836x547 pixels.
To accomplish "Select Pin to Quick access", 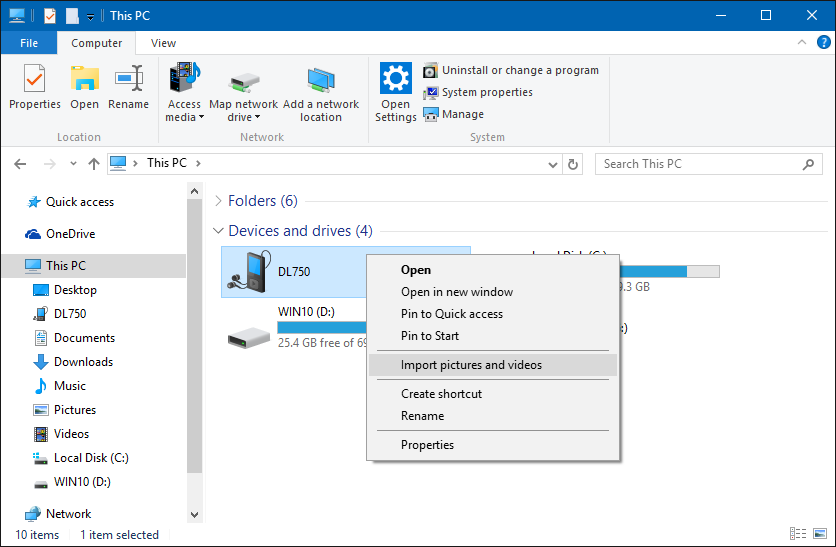I will coord(493,313).
